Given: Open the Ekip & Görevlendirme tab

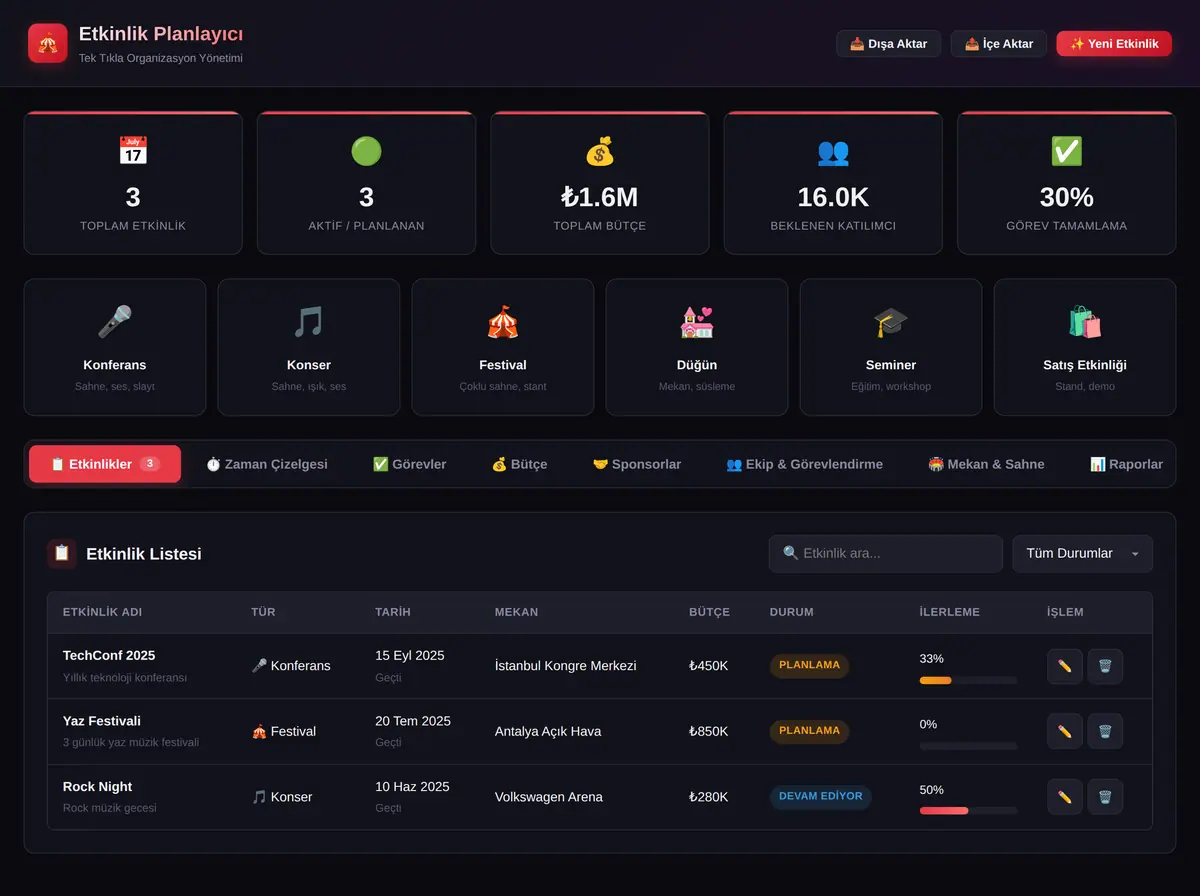Looking at the screenshot, I should point(805,464).
